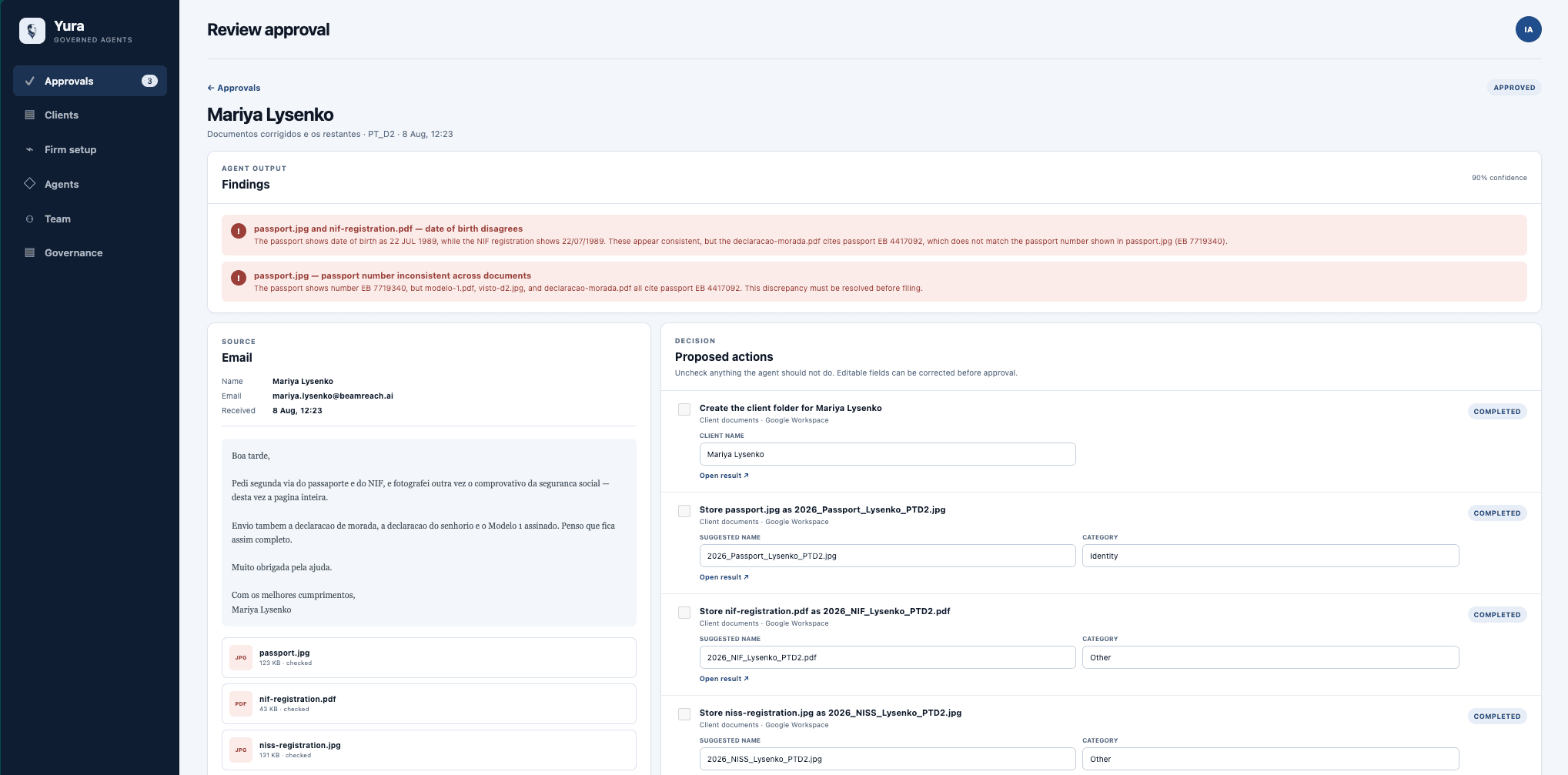This screenshot has width=1568, height=775.
Task: Select the date of birth disagrees finding title
Action: click(388, 229)
